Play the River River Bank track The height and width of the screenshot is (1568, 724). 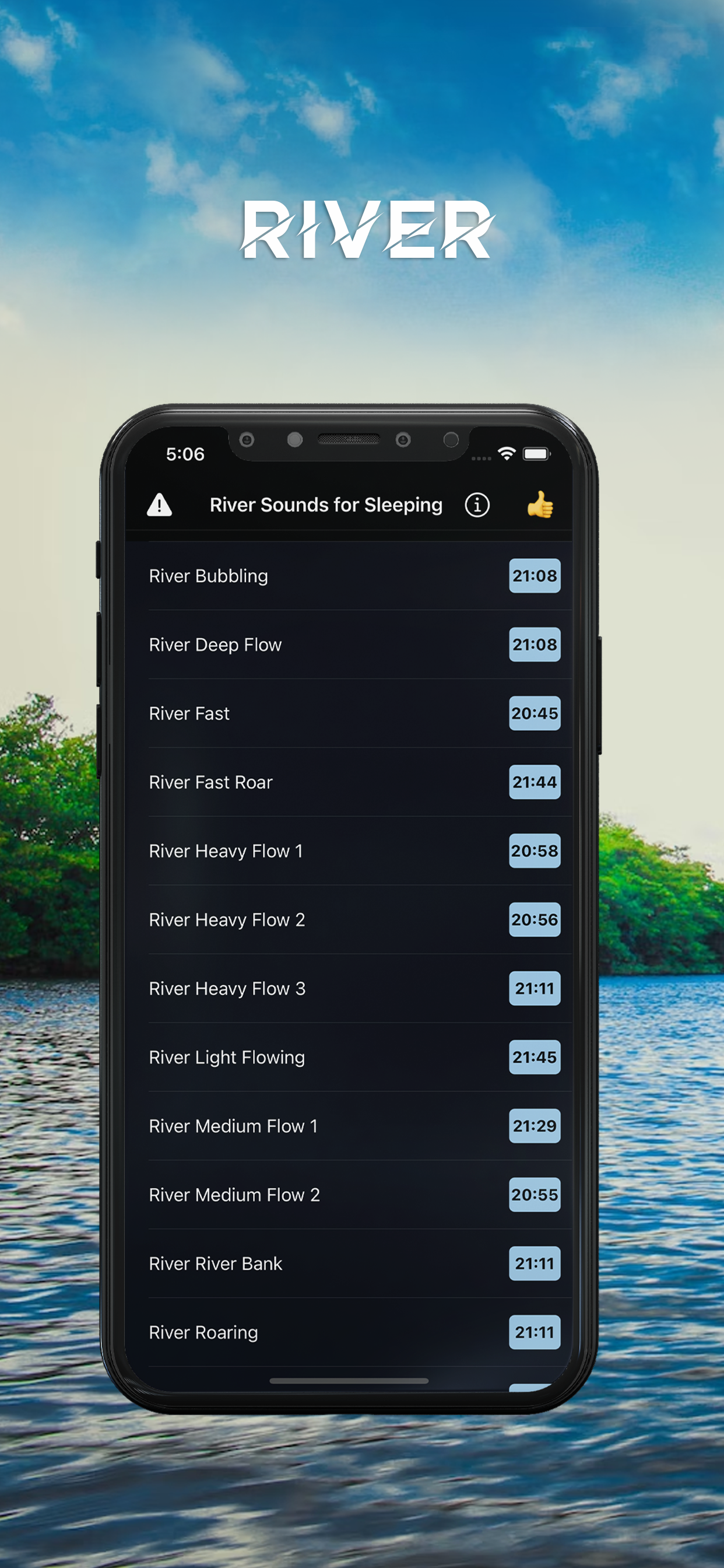[x=348, y=1263]
